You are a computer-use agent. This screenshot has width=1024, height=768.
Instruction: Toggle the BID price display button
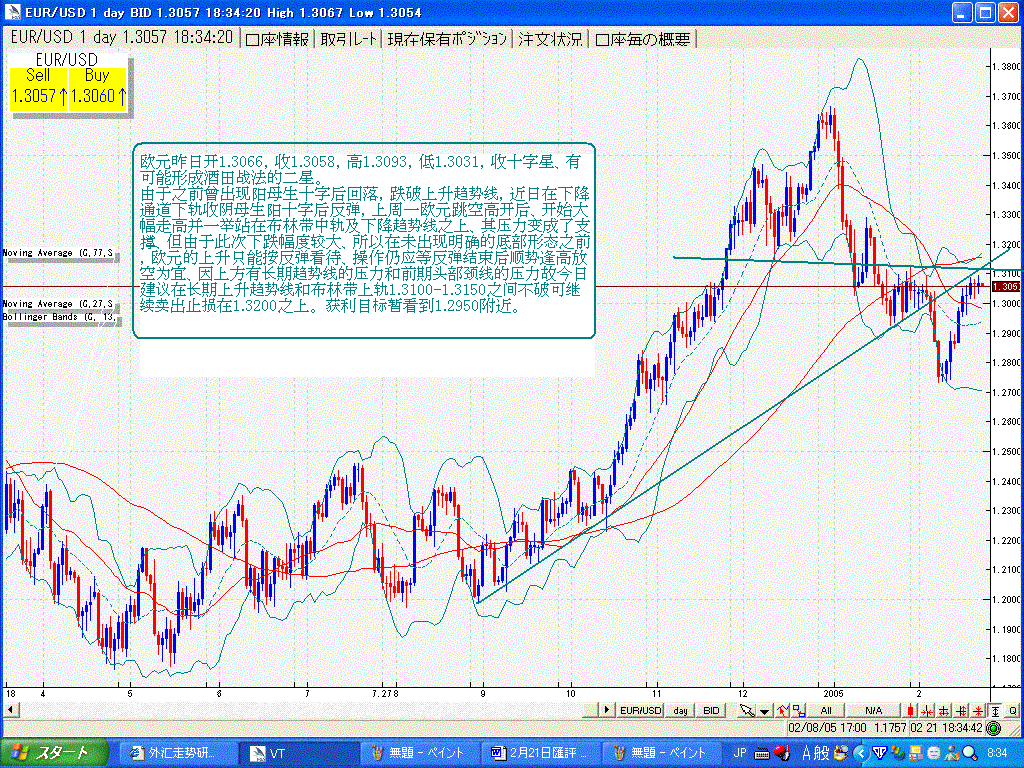[710, 709]
